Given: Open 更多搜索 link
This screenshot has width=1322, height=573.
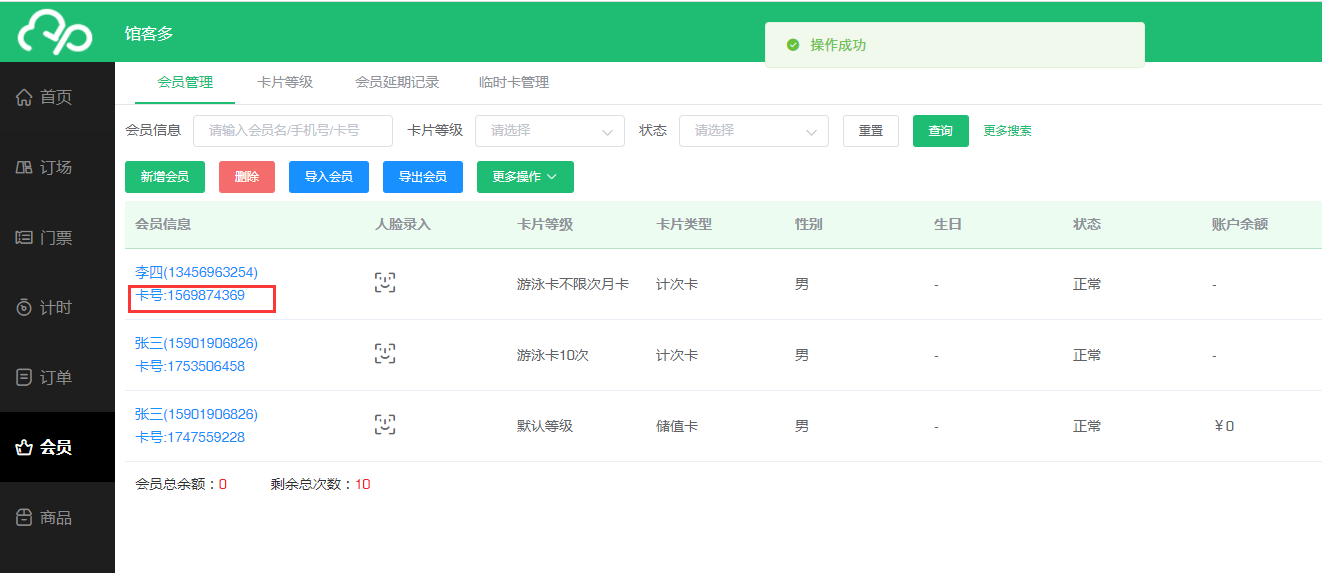Looking at the screenshot, I should [x=1007, y=131].
